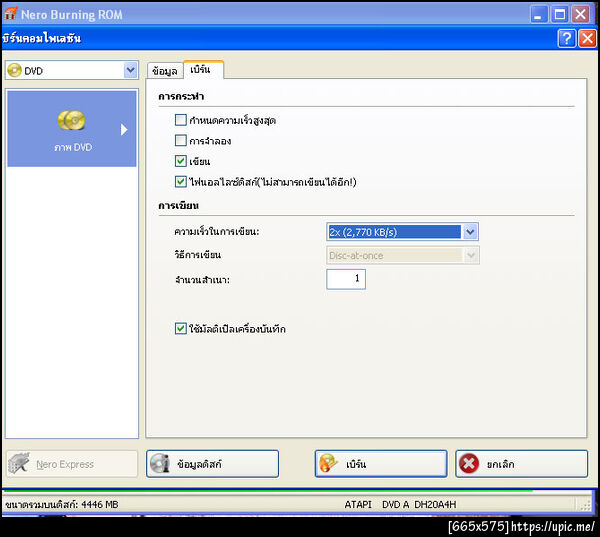Open the DVD media type dropdown
600x537 pixels.
pos(130,70)
